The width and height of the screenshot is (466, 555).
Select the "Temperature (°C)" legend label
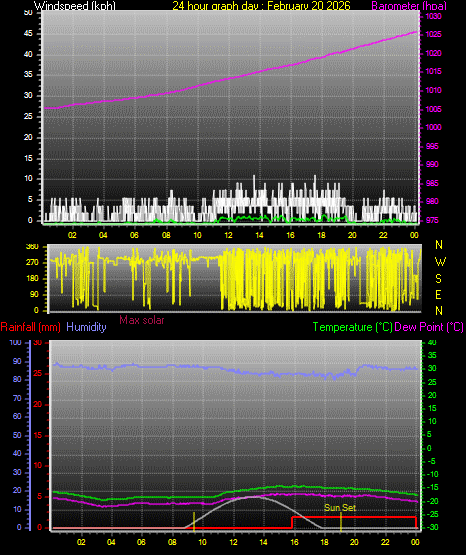352,327
